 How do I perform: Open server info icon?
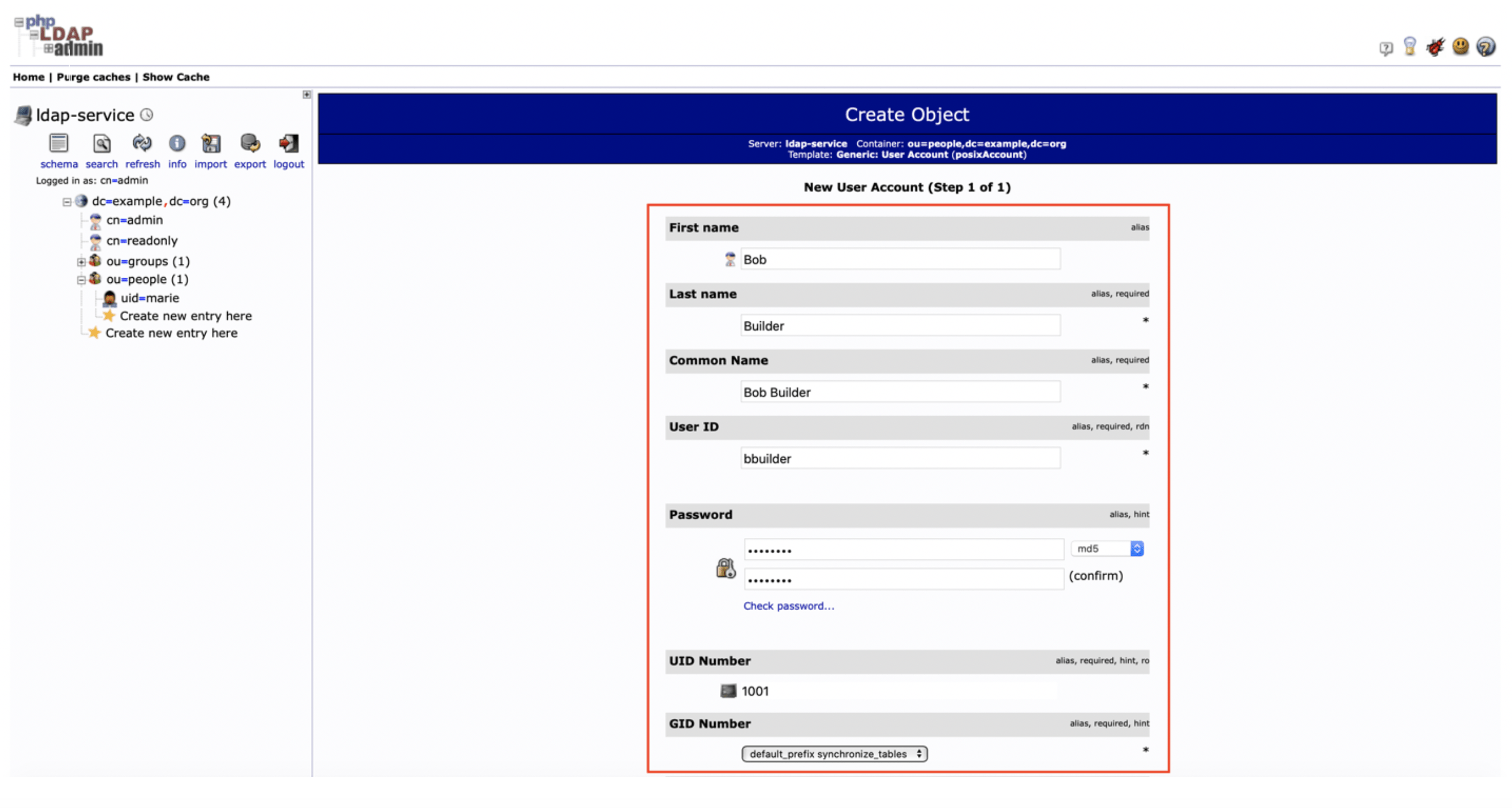click(176, 143)
